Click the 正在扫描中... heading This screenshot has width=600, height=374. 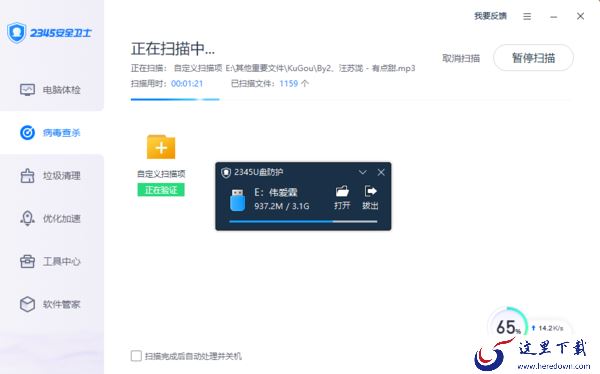173,49
